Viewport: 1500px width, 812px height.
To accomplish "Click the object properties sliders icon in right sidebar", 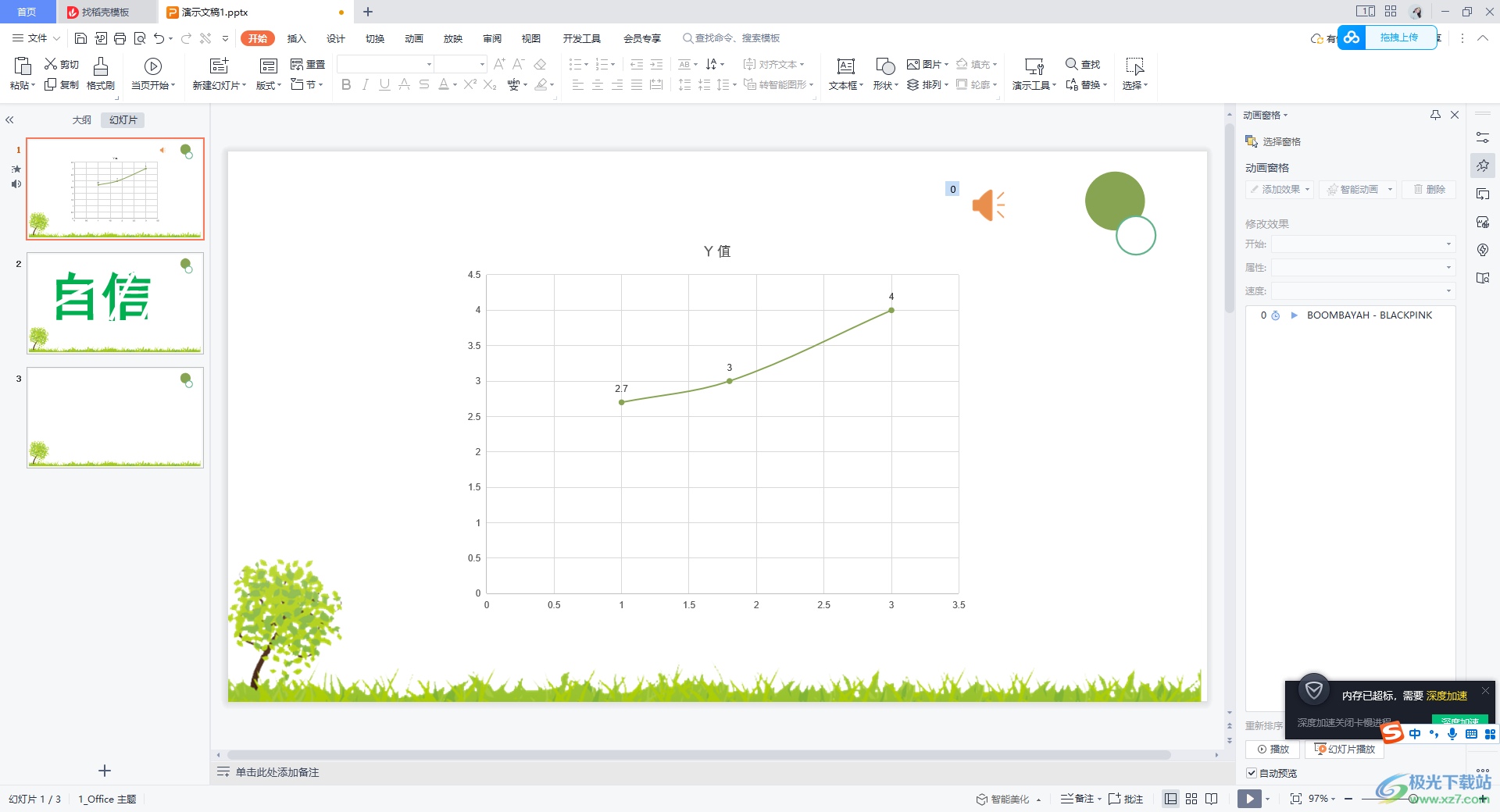I will point(1483,137).
